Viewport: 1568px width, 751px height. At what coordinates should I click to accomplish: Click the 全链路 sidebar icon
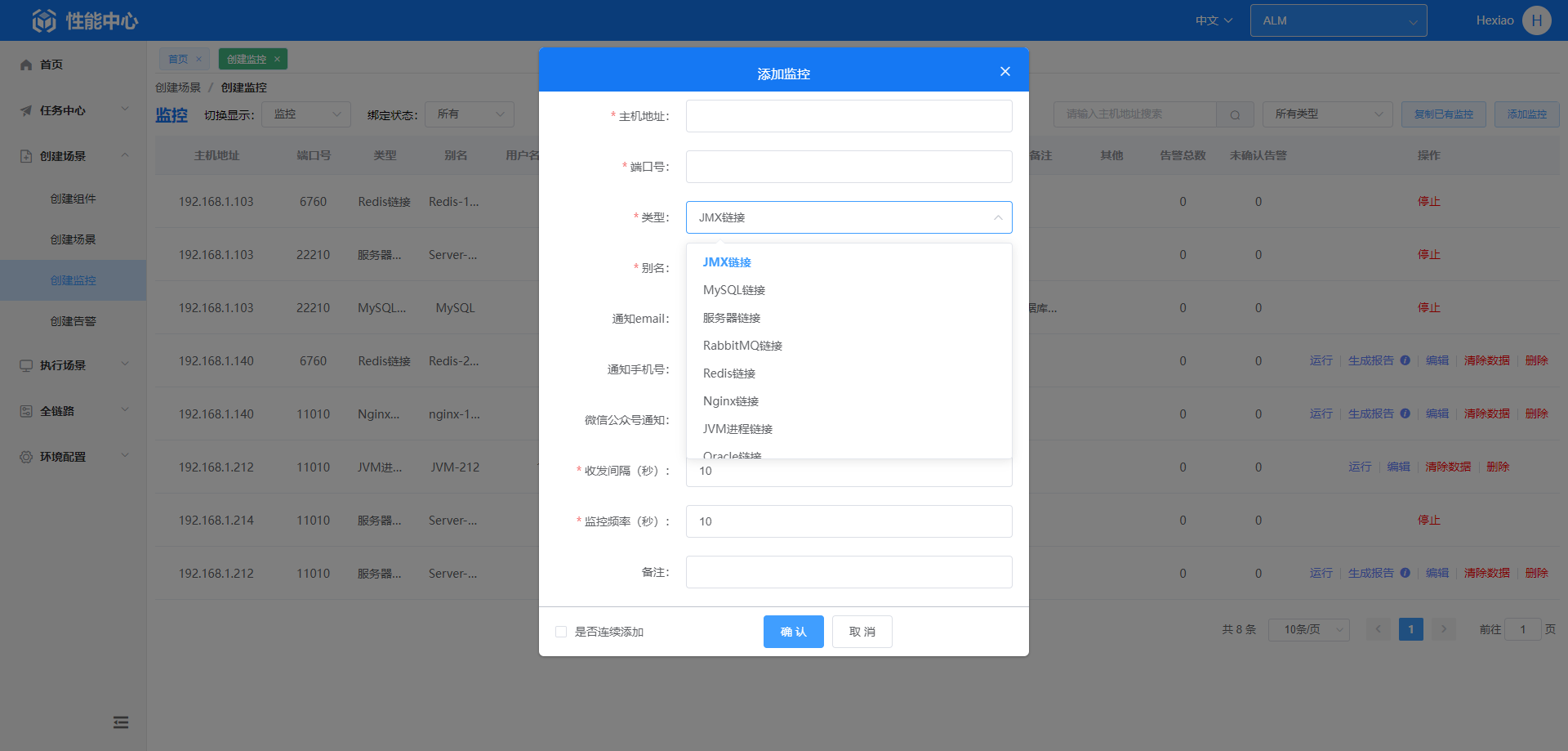[26, 411]
